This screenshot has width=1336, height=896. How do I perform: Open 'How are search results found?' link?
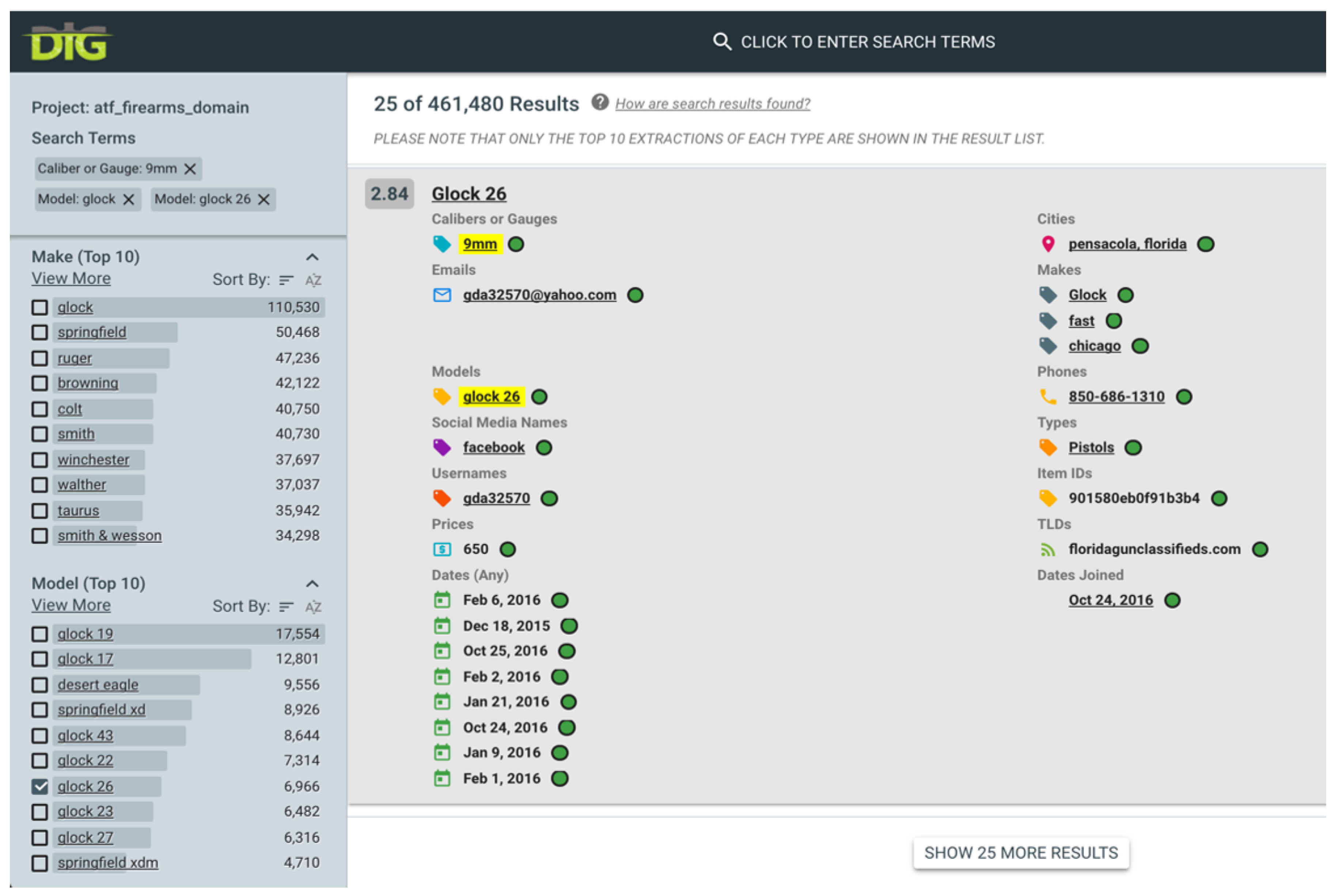click(712, 103)
